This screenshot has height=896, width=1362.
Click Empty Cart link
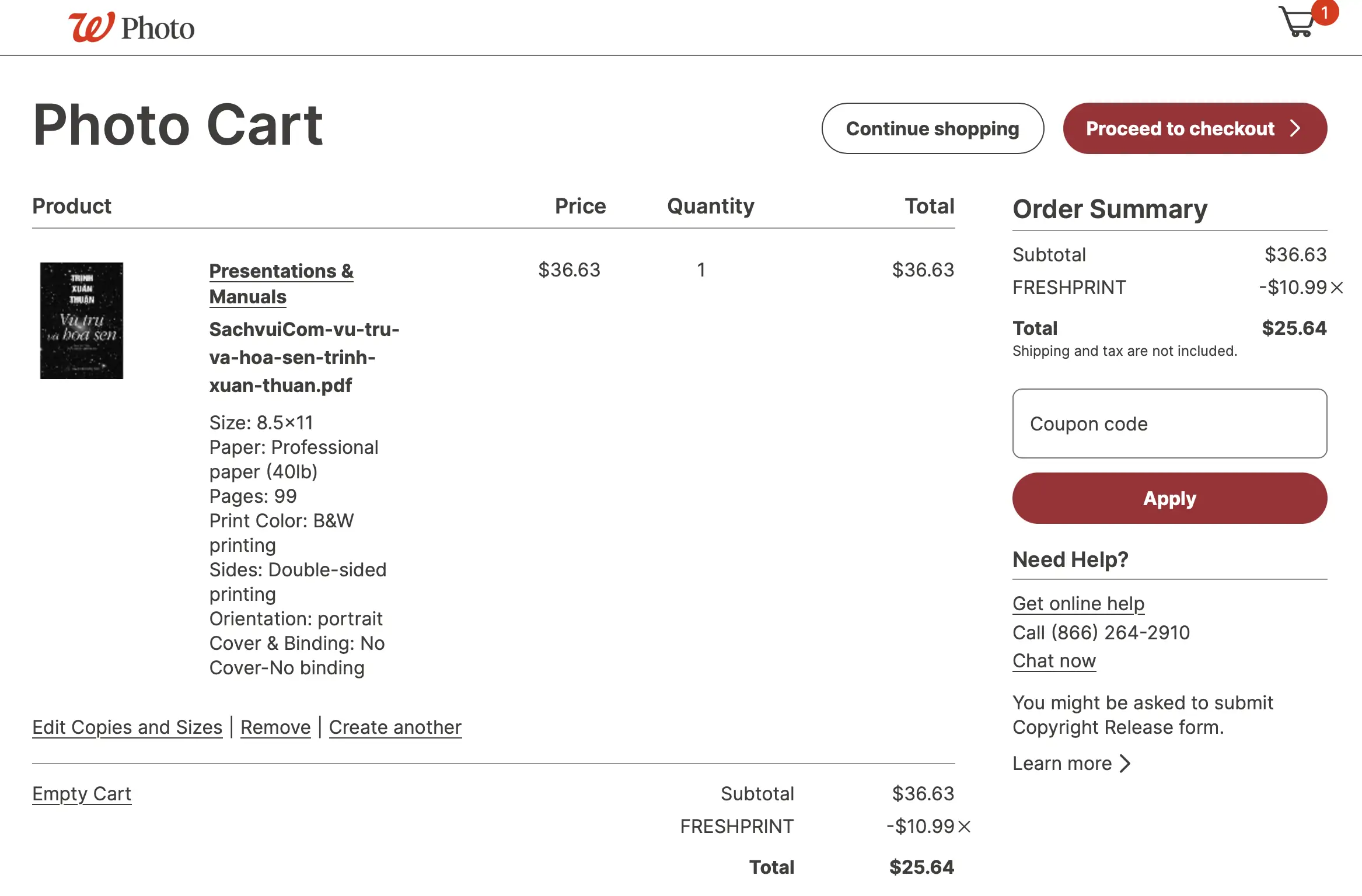pos(82,794)
